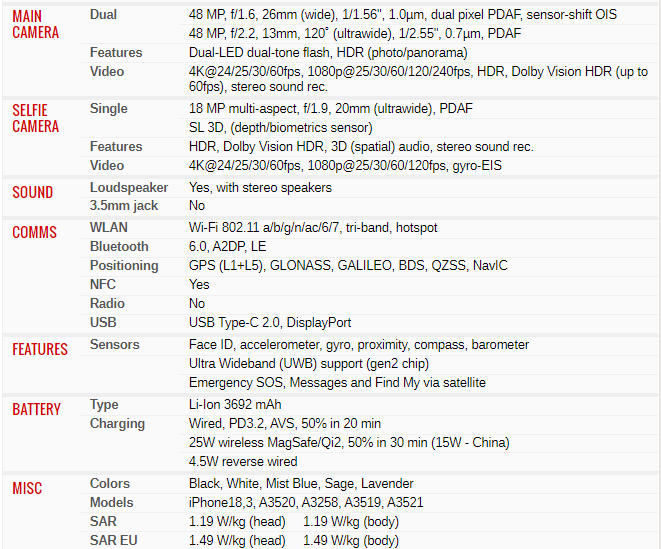
Task: Open the Sensors spec label
Action: click(114, 344)
